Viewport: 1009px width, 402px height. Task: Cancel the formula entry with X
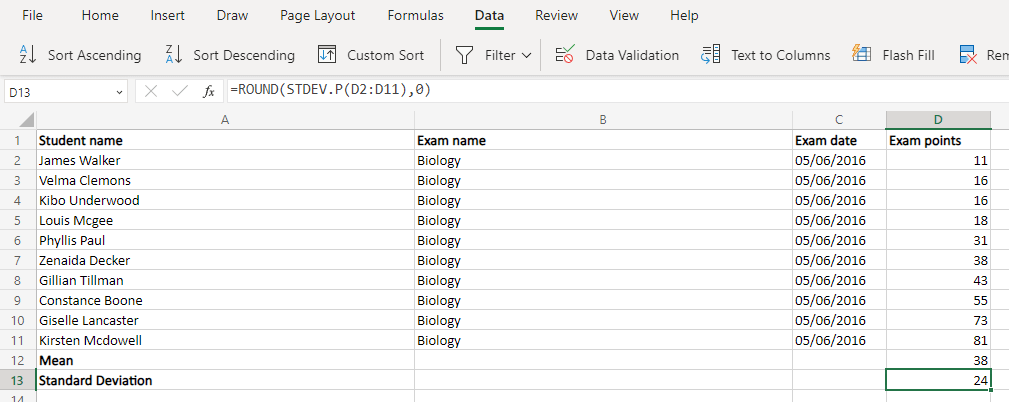(x=151, y=91)
